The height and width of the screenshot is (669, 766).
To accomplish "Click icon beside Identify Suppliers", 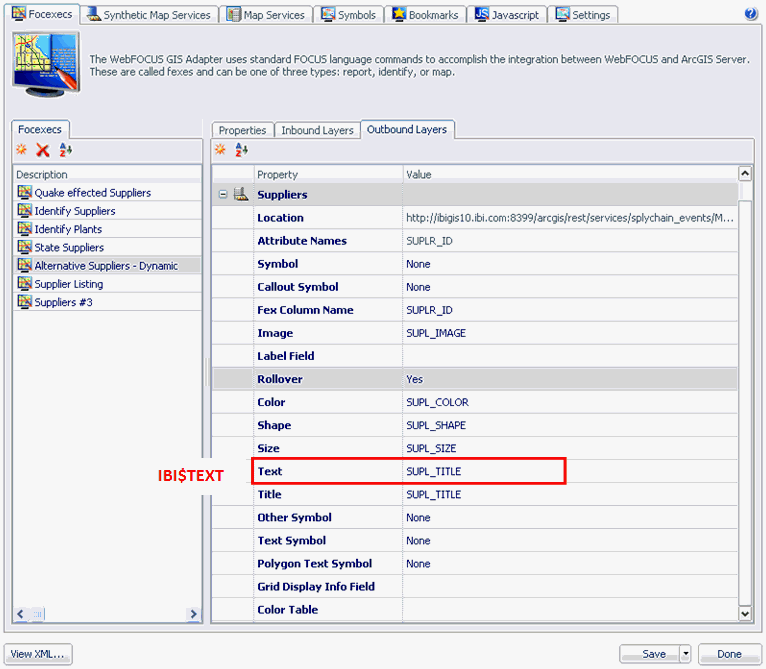I will [24, 210].
